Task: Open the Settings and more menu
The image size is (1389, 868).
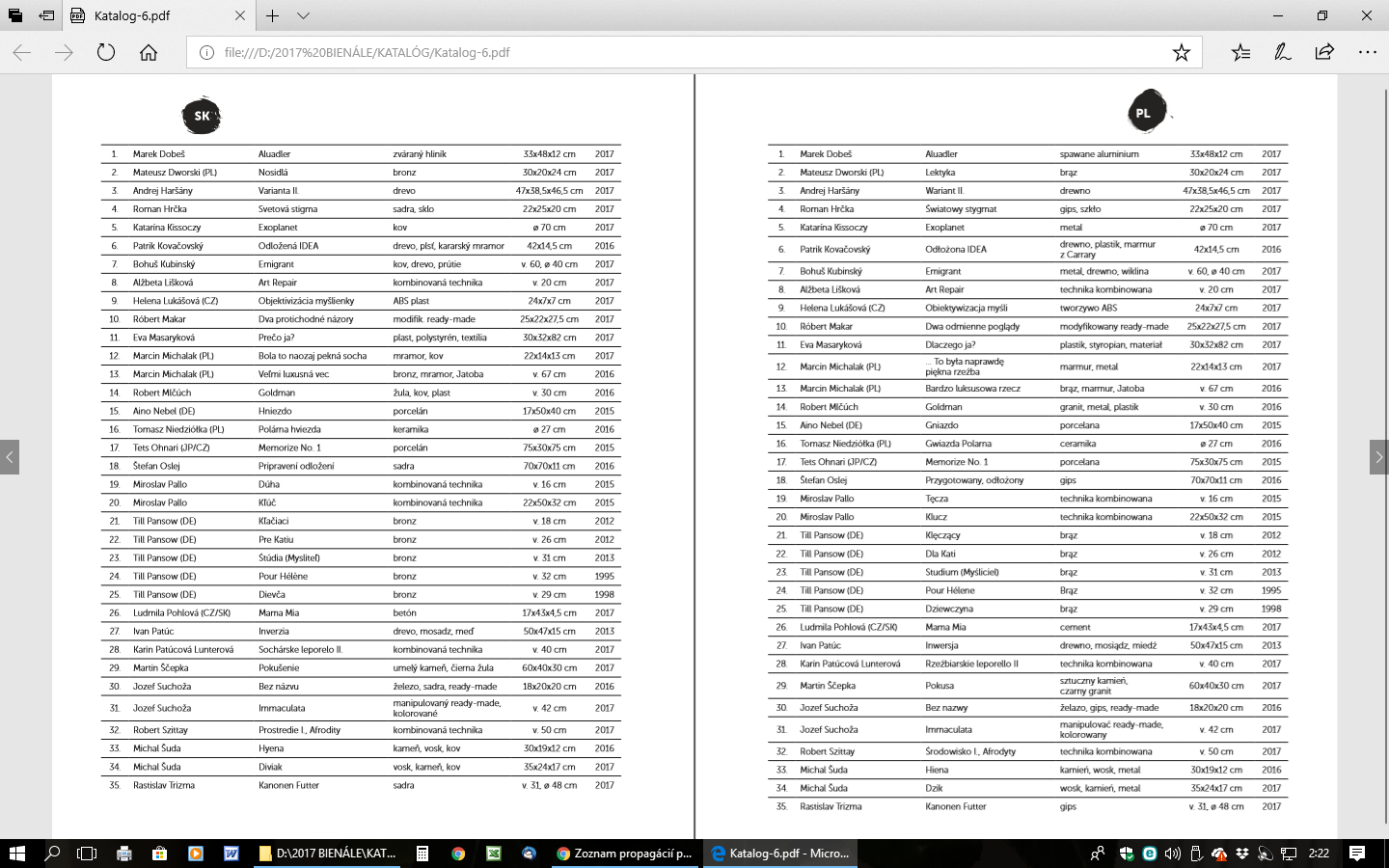Action: (x=1367, y=53)
